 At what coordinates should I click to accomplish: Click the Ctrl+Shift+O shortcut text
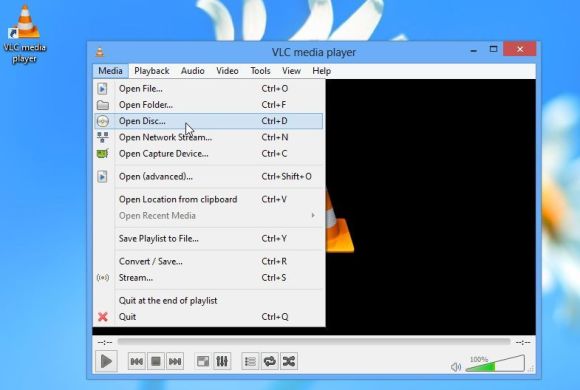coord(287,176)
